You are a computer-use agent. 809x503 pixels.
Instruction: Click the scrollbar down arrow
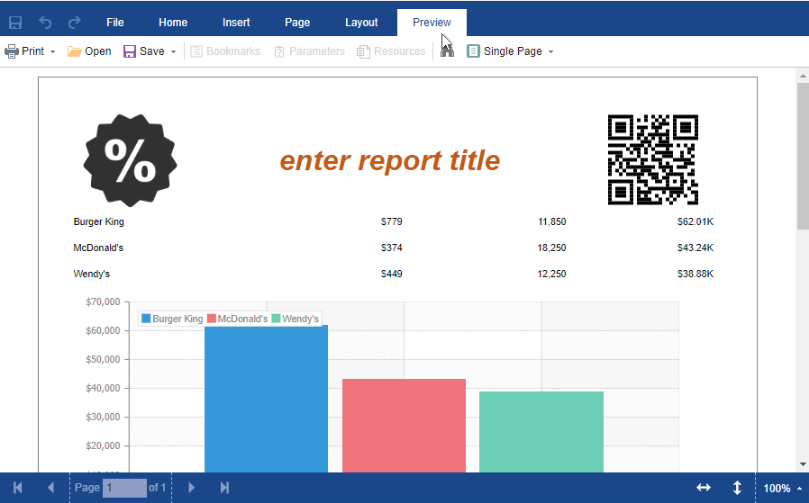(803, 464)
